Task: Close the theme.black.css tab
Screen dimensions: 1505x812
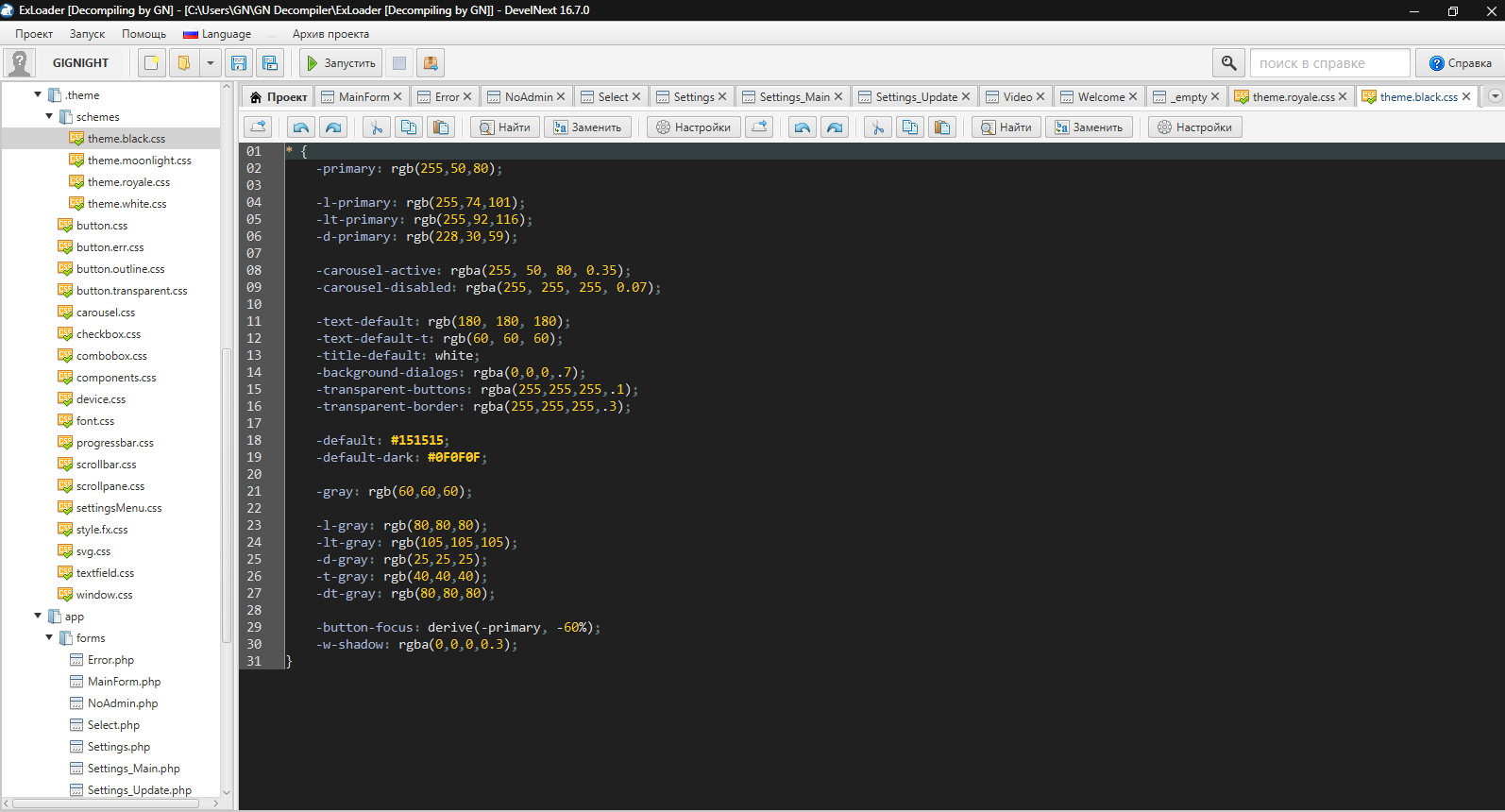Action: tap(1466, 96)
